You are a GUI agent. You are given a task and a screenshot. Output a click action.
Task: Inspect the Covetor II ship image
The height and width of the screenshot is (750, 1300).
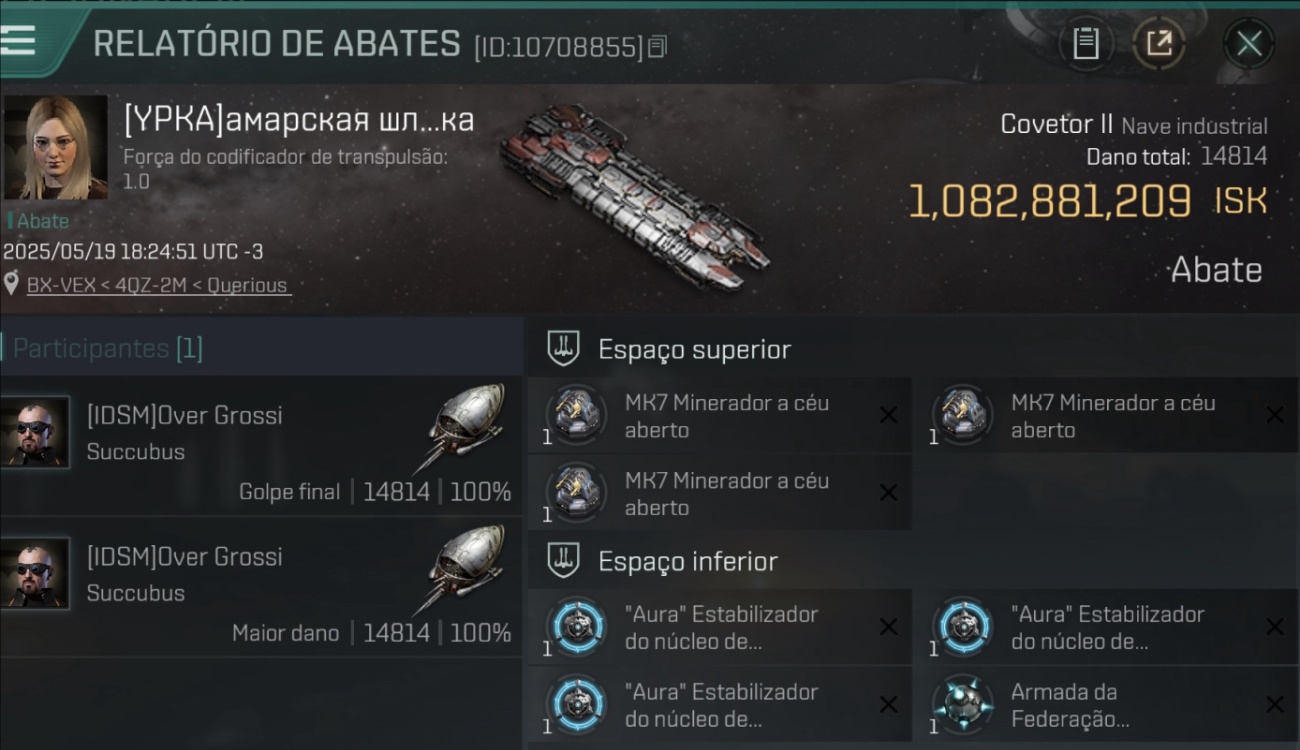[635, 193]
